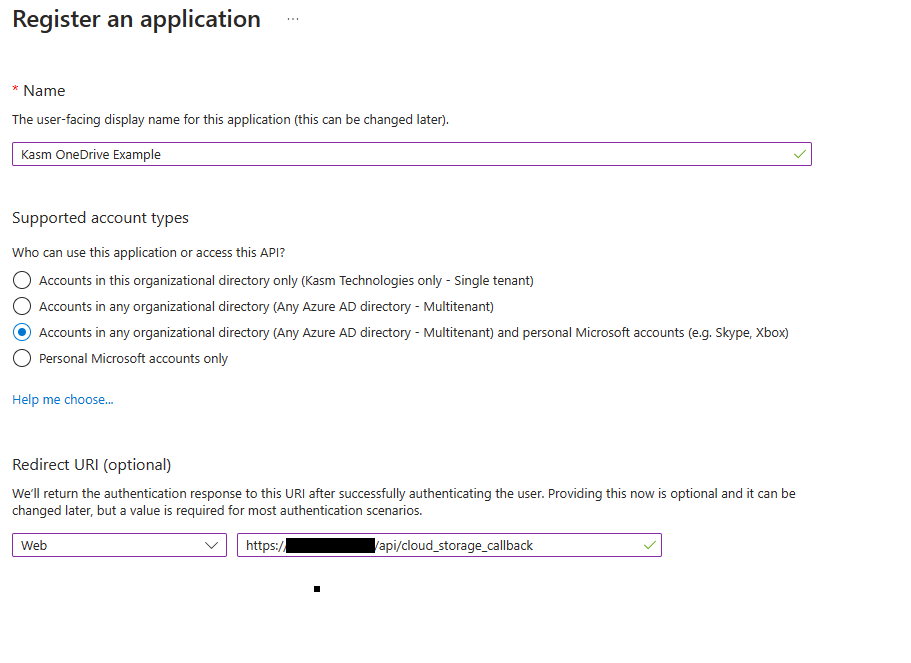Click the Supported account types heading
The image size is (911, 663).
tap(100, 217)
